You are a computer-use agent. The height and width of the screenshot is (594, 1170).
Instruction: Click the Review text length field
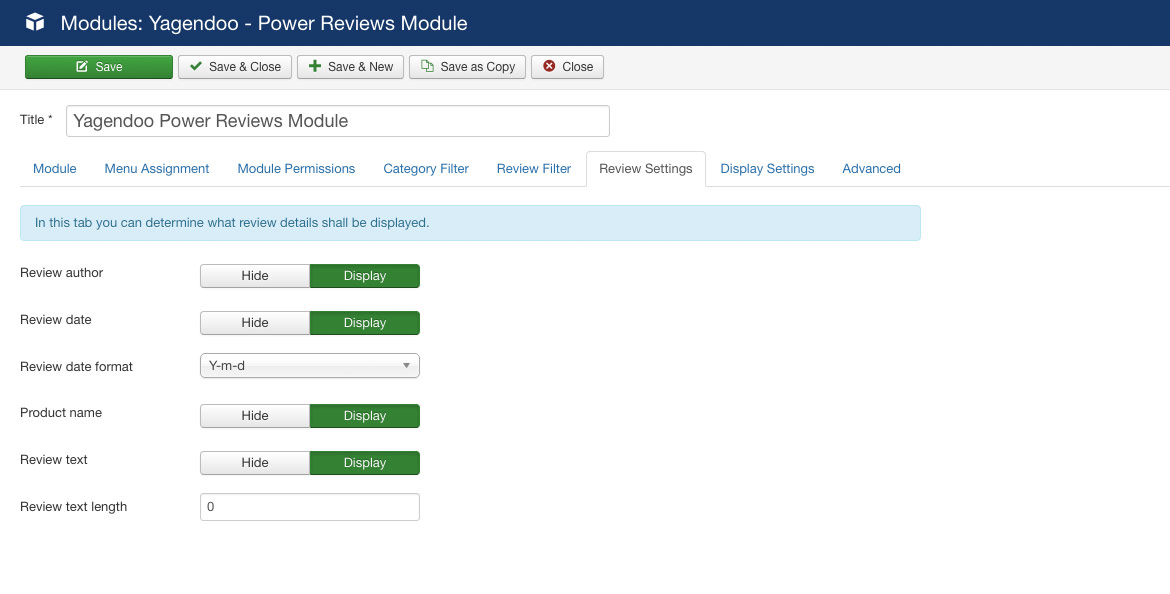(310, 507)
